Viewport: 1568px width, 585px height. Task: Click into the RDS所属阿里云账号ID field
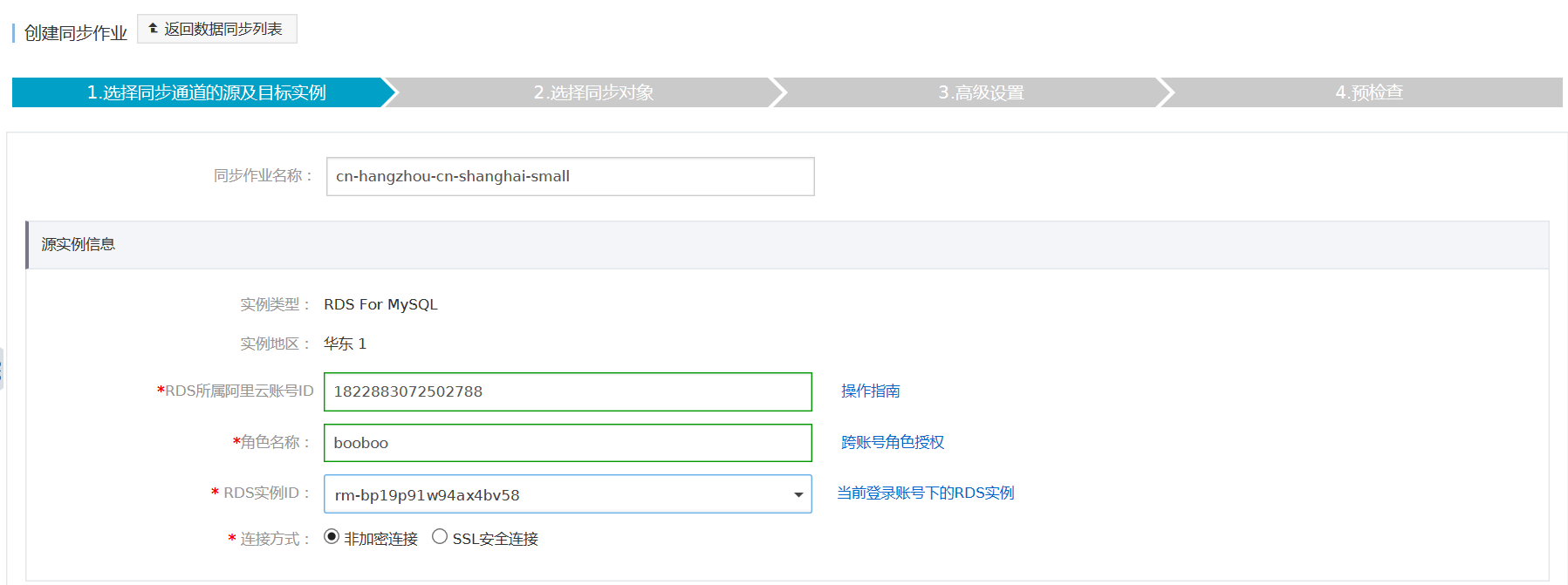tap(567, 391)
